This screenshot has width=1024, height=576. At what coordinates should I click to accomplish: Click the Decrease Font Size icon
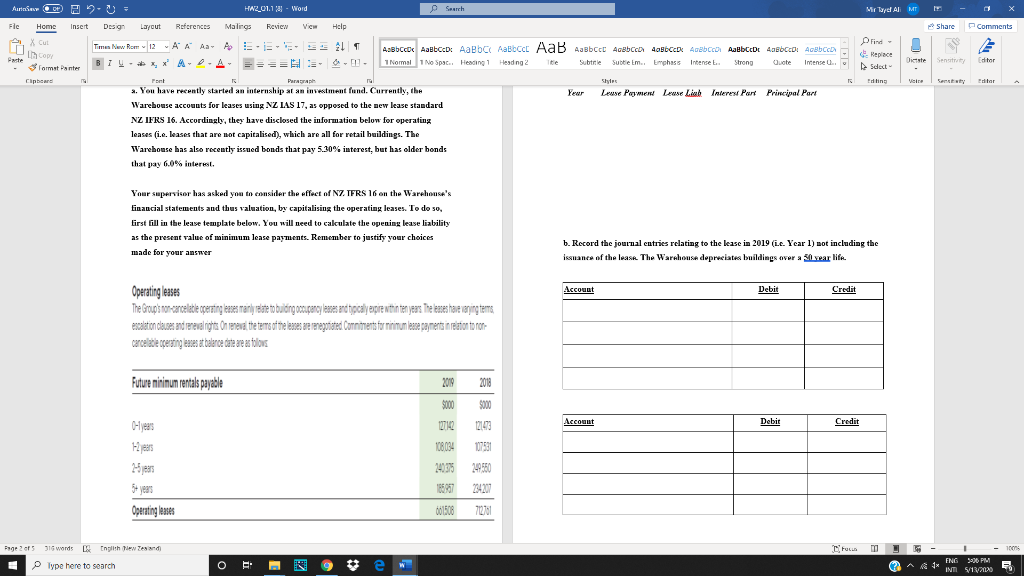tap(188, 46)
